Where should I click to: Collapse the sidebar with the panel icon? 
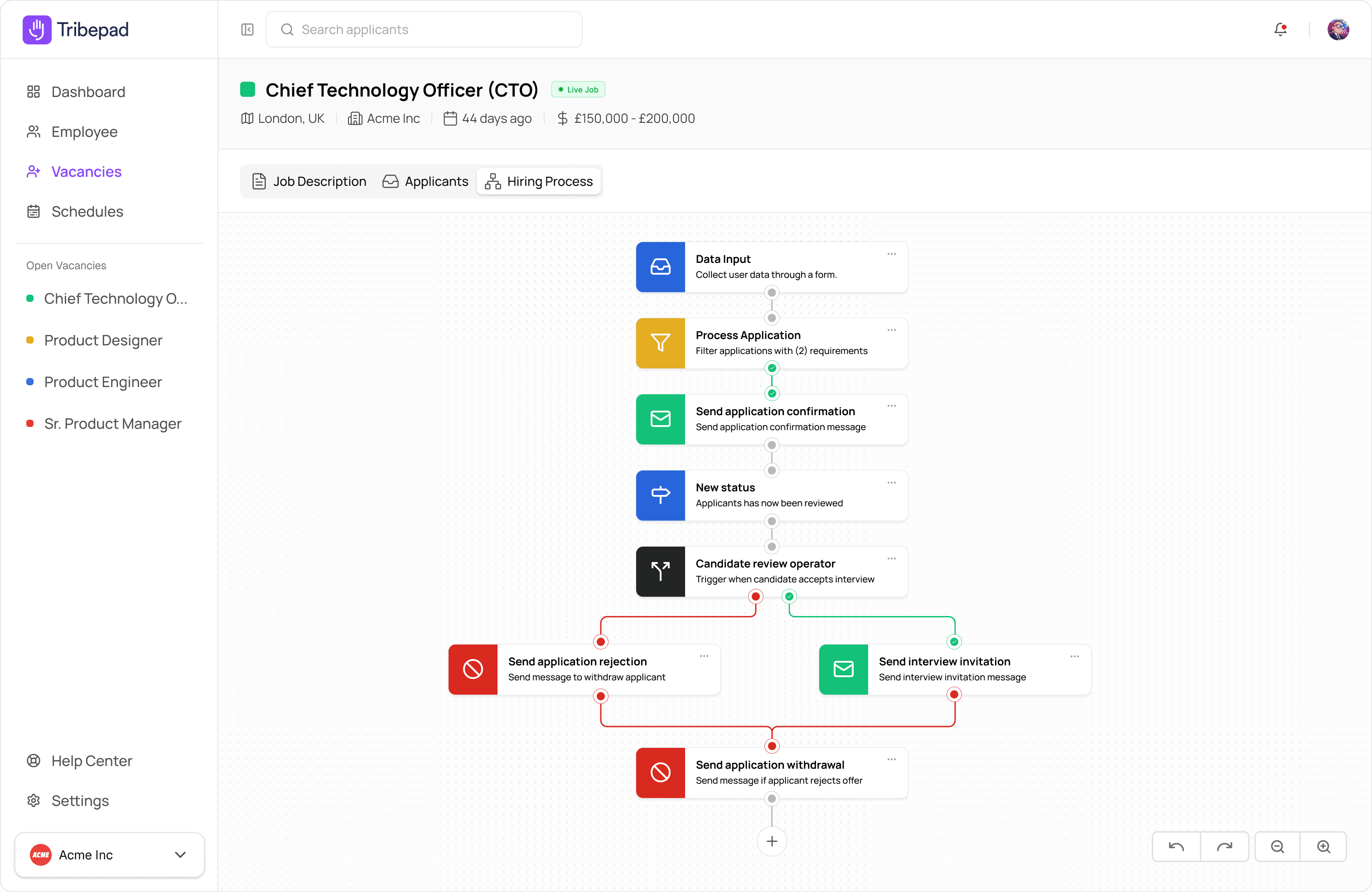pyautogui.click(x=247, y=29)
